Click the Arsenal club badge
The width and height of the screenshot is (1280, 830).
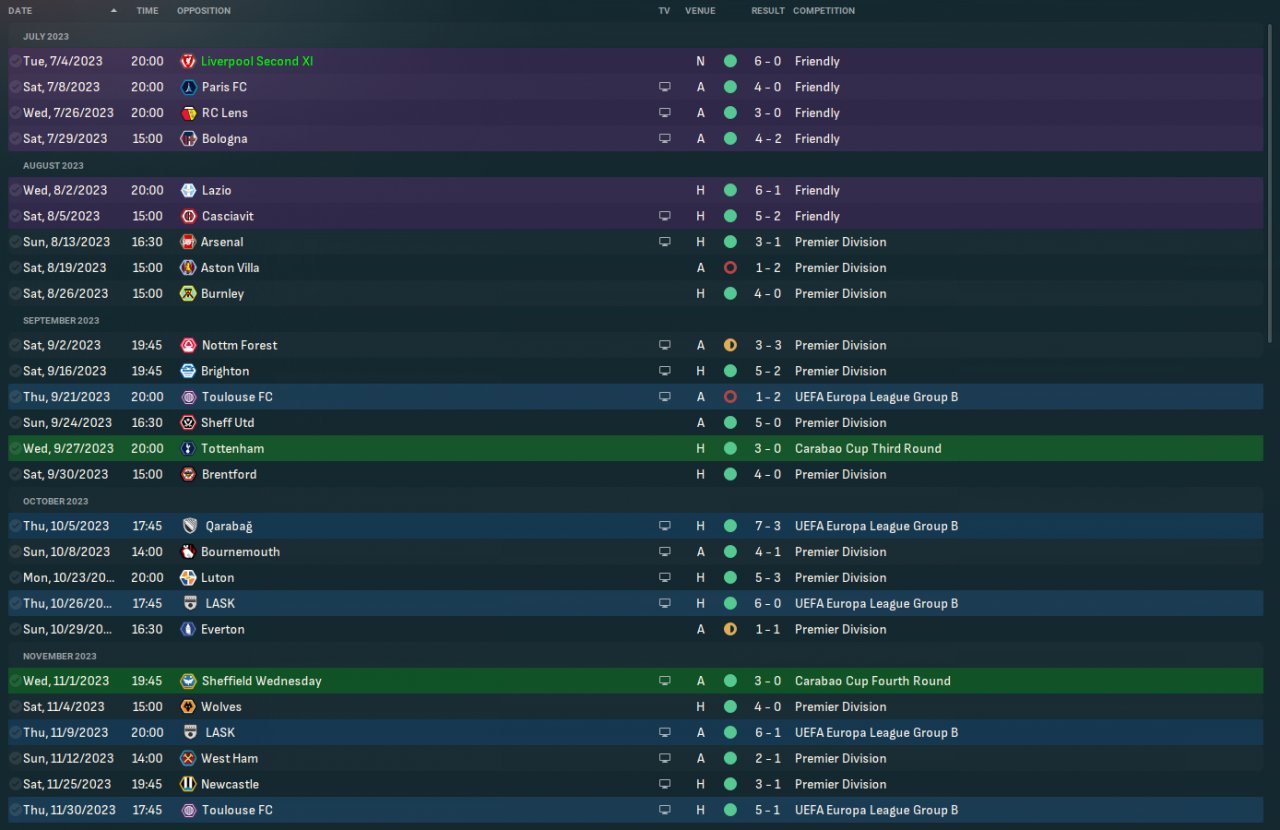click(188, 242)
